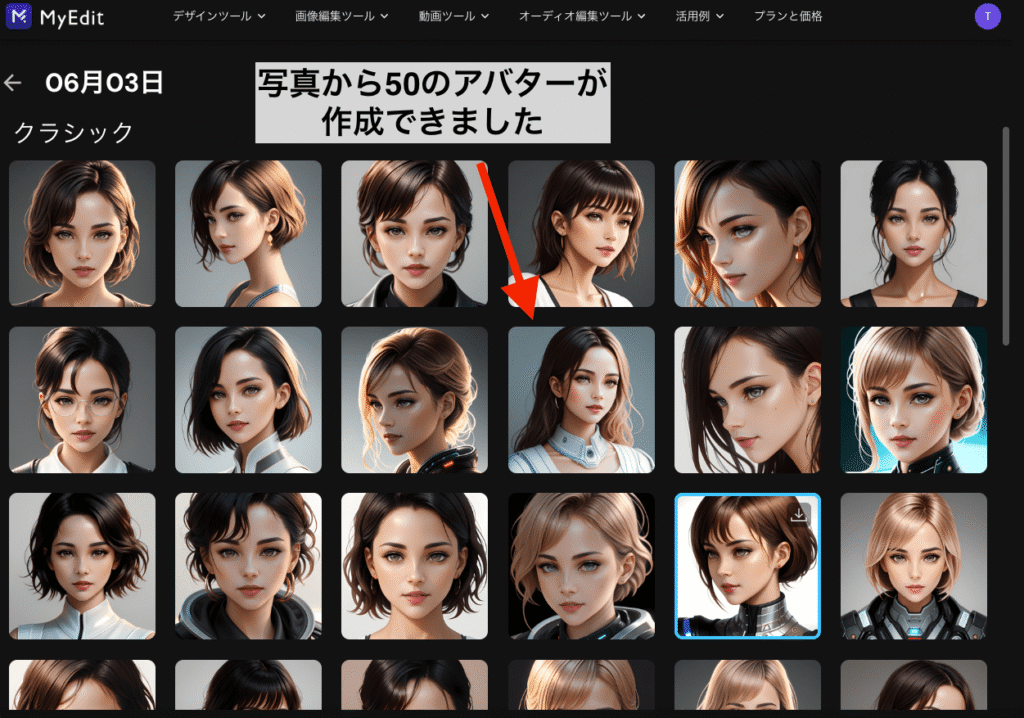Viewport: 1024px width, 718px height.
Task: Open the 活用例 dropdown
Action: [x=699, y=16]
